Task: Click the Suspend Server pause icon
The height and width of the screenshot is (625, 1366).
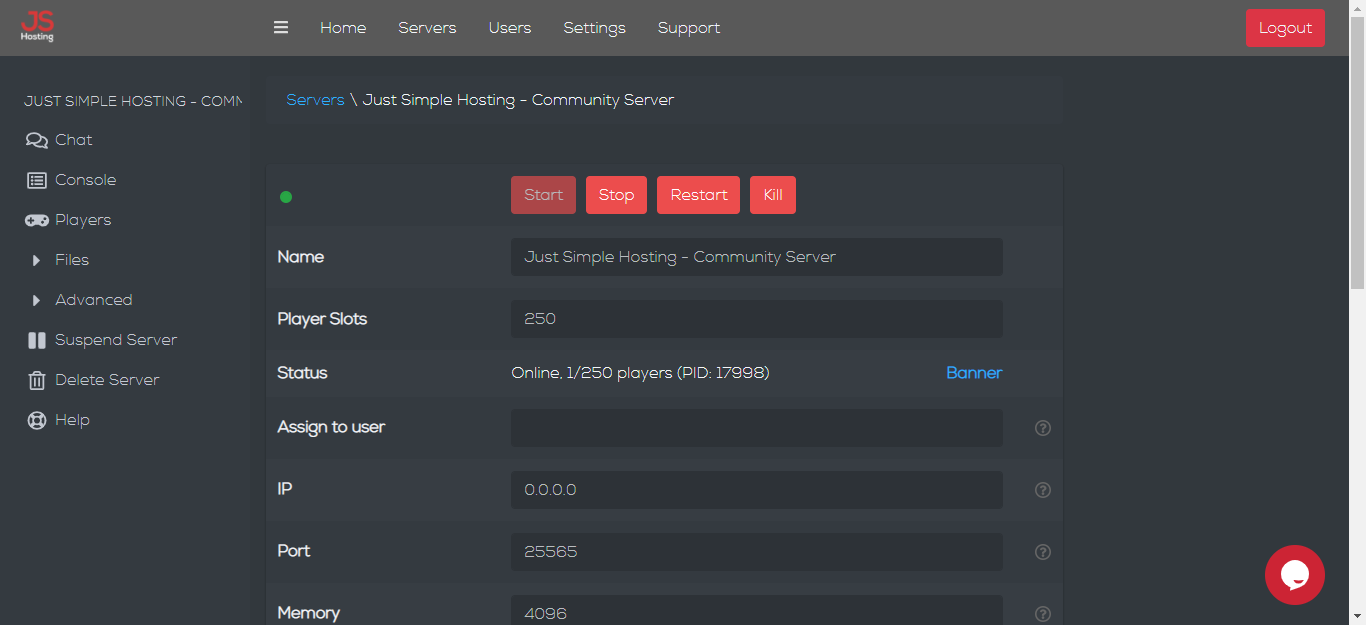Action: tap(37, 340)
